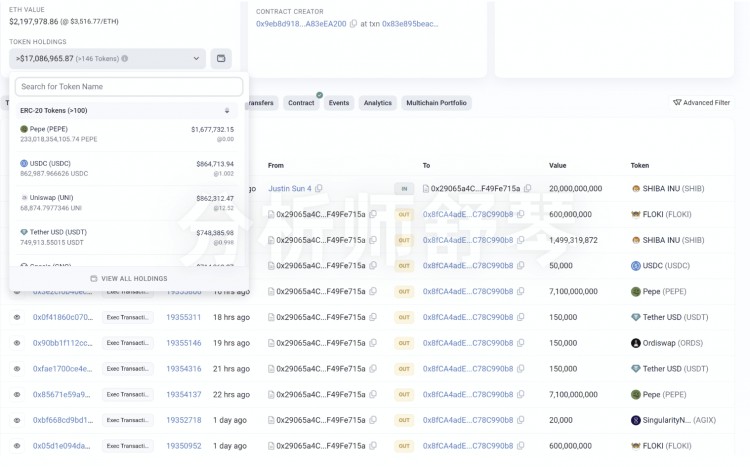Open the Ordiswap (ORDS) token link

673,343
